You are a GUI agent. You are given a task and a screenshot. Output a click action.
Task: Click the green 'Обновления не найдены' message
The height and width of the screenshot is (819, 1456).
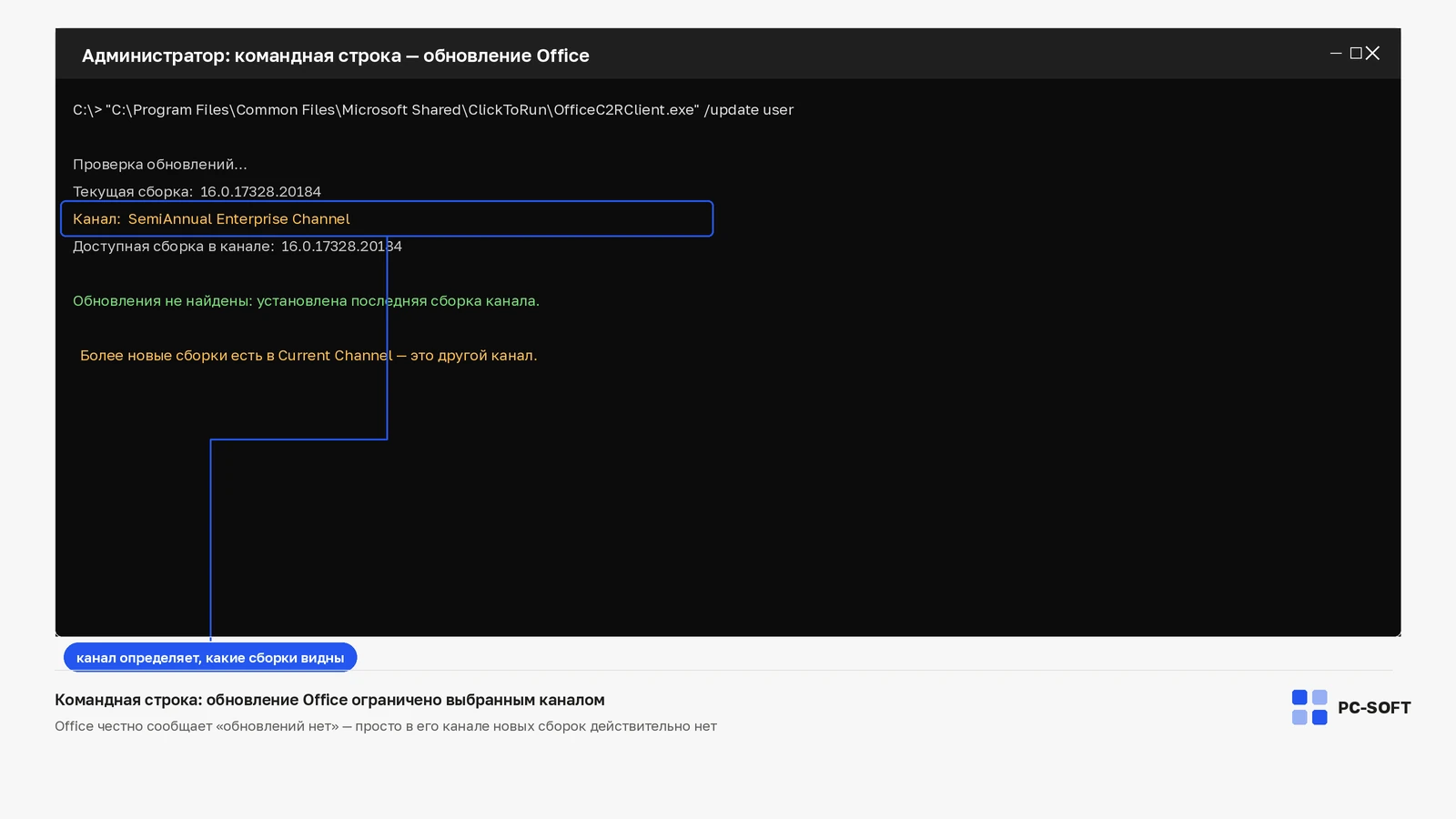click(x=306, y=301)
